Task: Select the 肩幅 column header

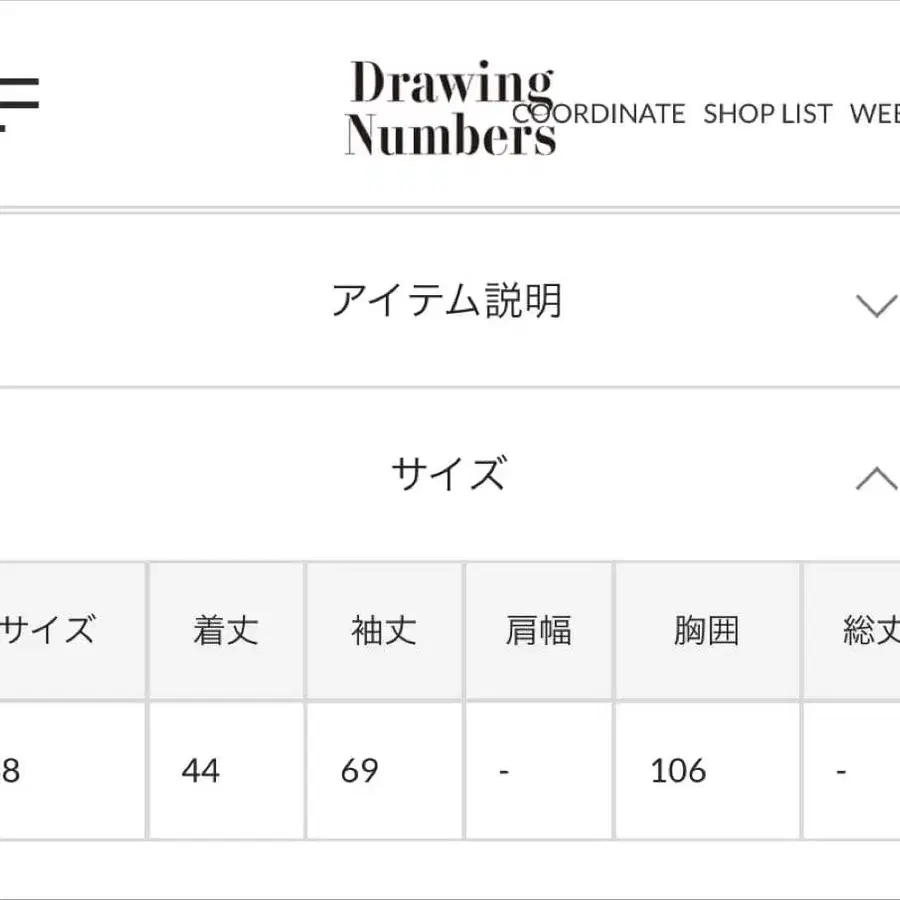Action: [x=538, y=631]
